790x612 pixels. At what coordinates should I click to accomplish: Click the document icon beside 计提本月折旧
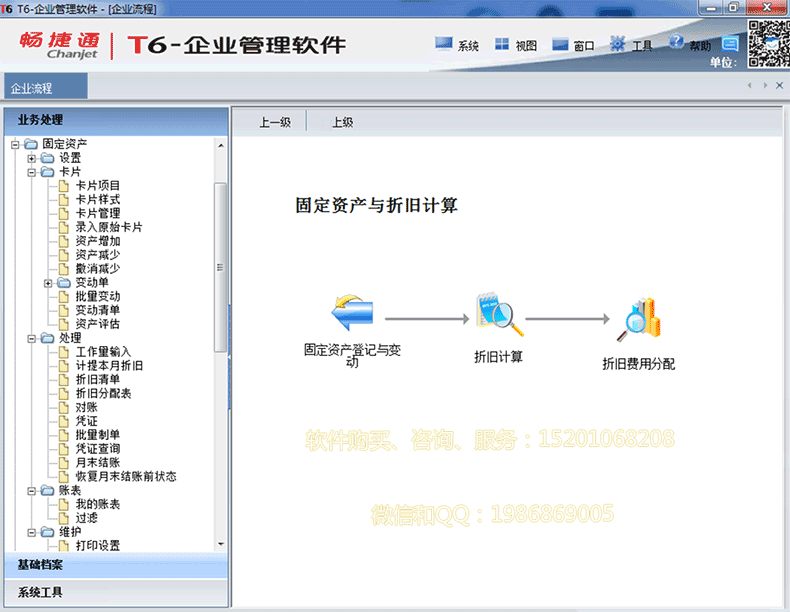[63, 366]
